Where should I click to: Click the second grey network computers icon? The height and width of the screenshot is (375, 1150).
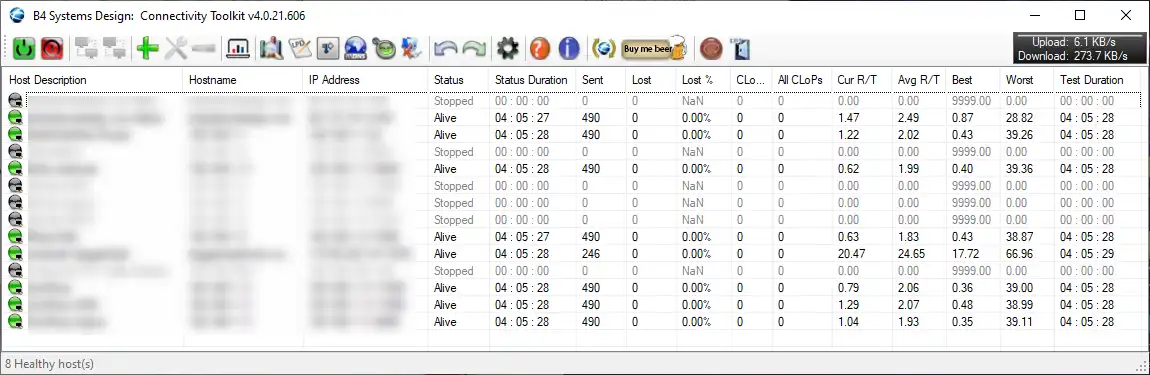[115, 49]
